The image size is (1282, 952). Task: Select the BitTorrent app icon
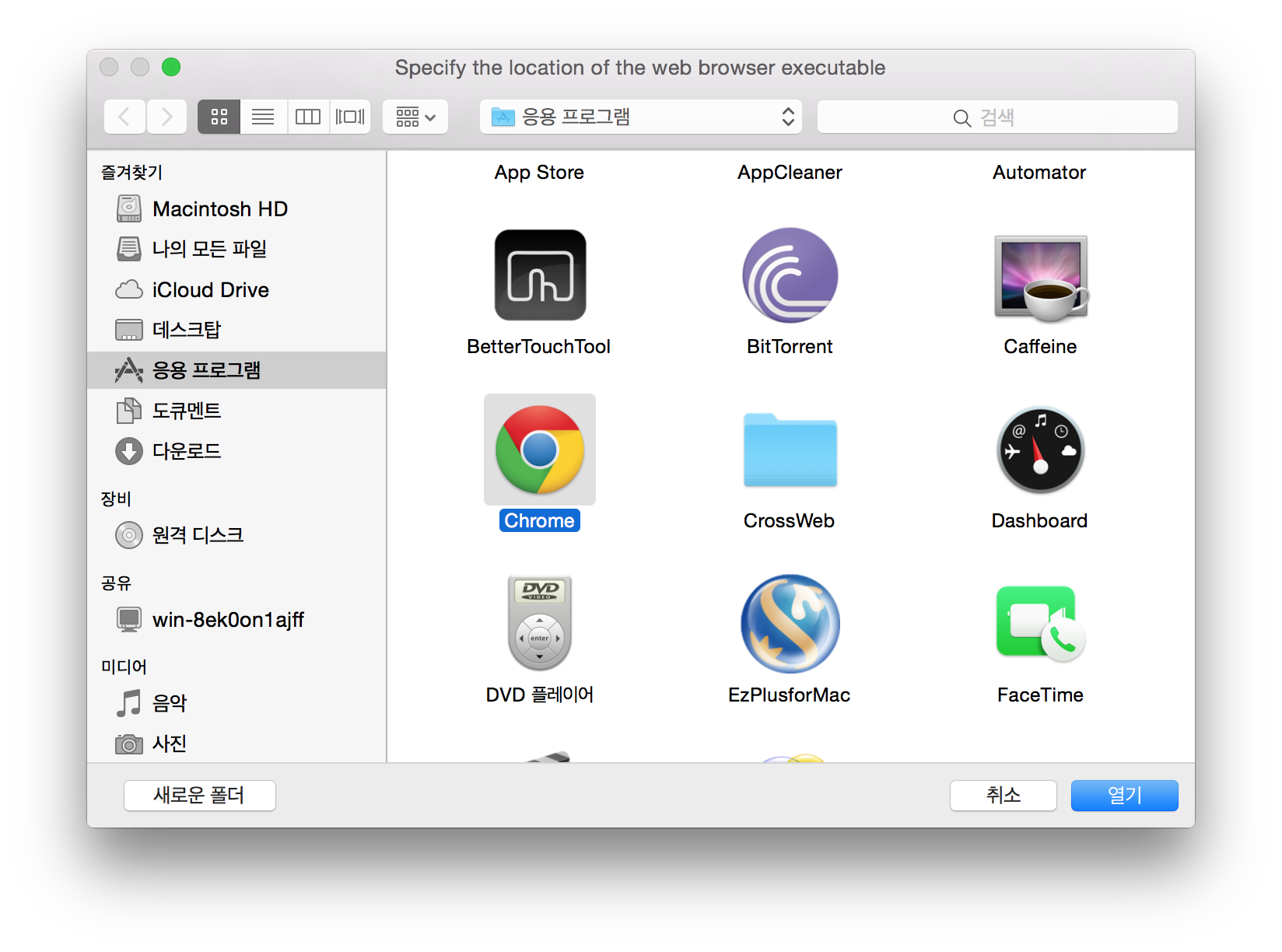pos(790,275)
